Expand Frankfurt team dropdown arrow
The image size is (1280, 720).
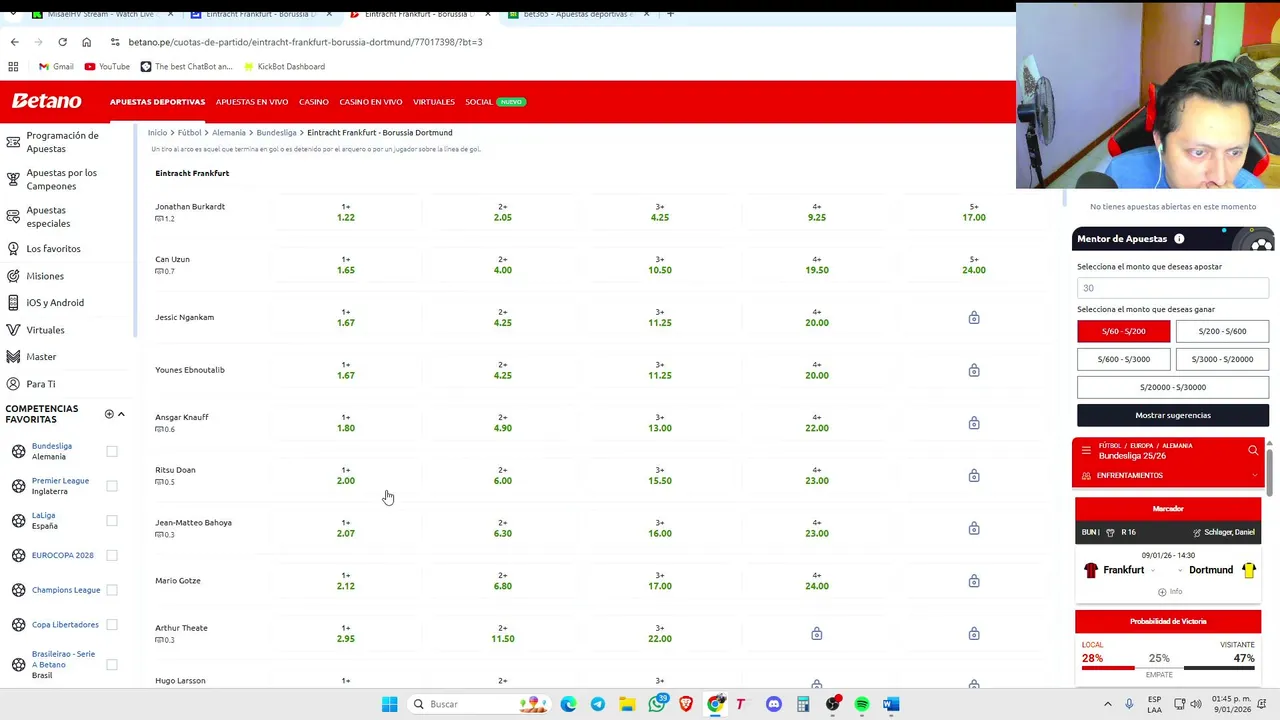[1153, 571]
